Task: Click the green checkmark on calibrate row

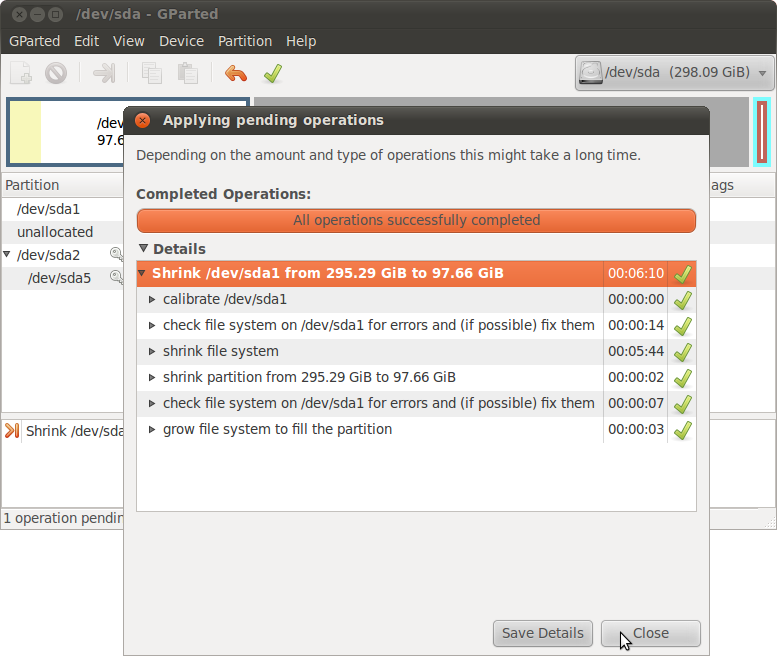Action: [682, 300]
